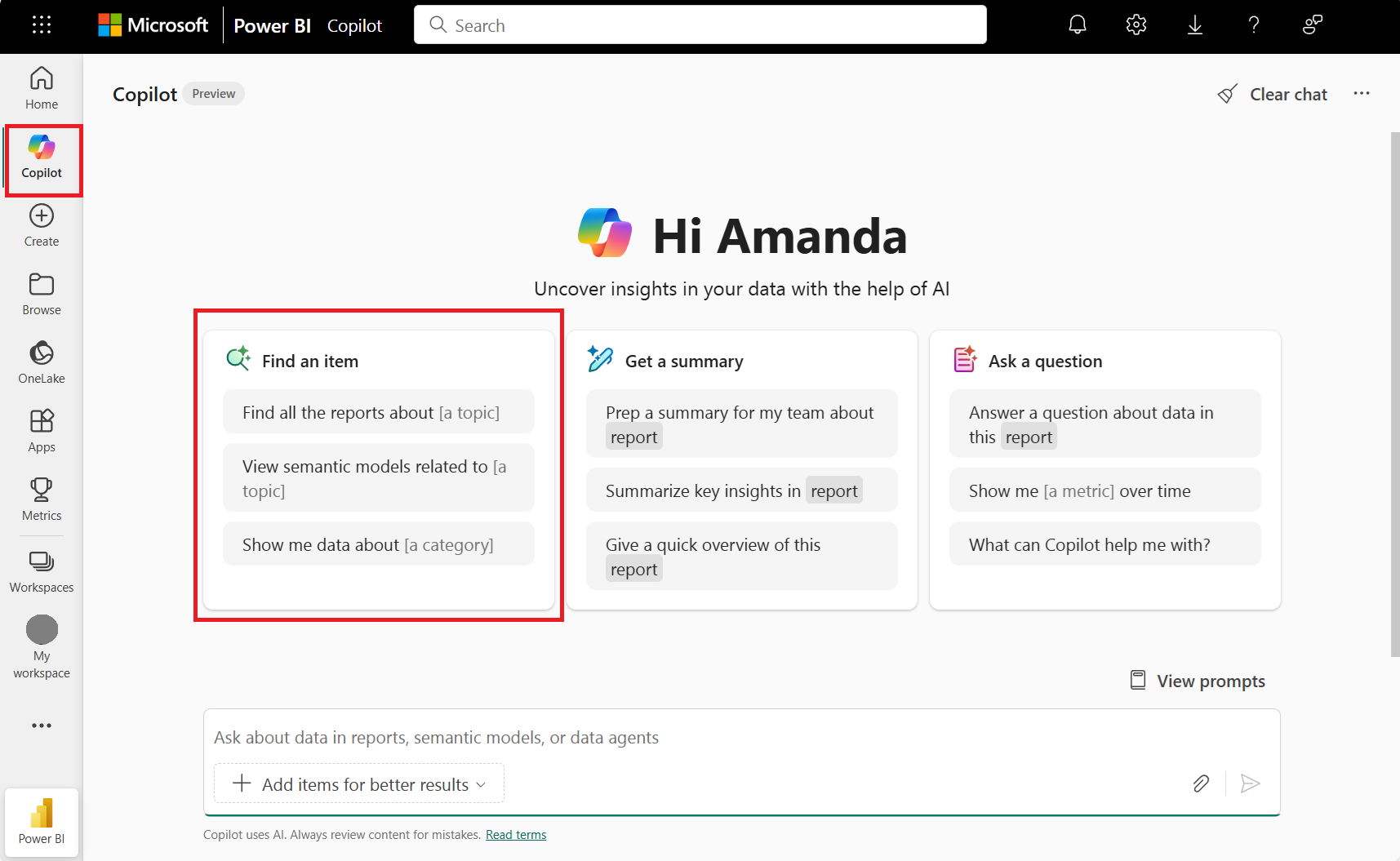The image size is (1400, 861).
Task: Click the Find an item sparkle icon
Action: [238, 358]
